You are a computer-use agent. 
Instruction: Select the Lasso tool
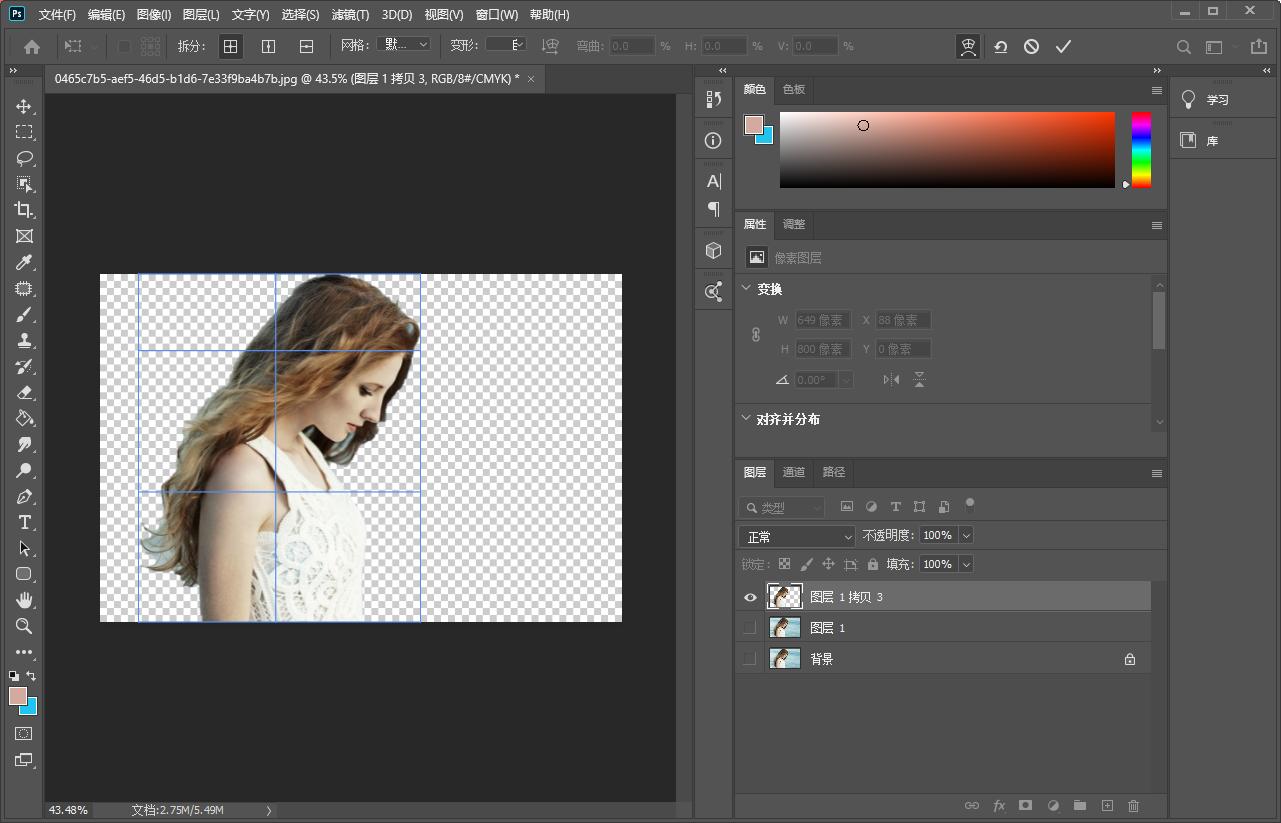click(24, 158)
